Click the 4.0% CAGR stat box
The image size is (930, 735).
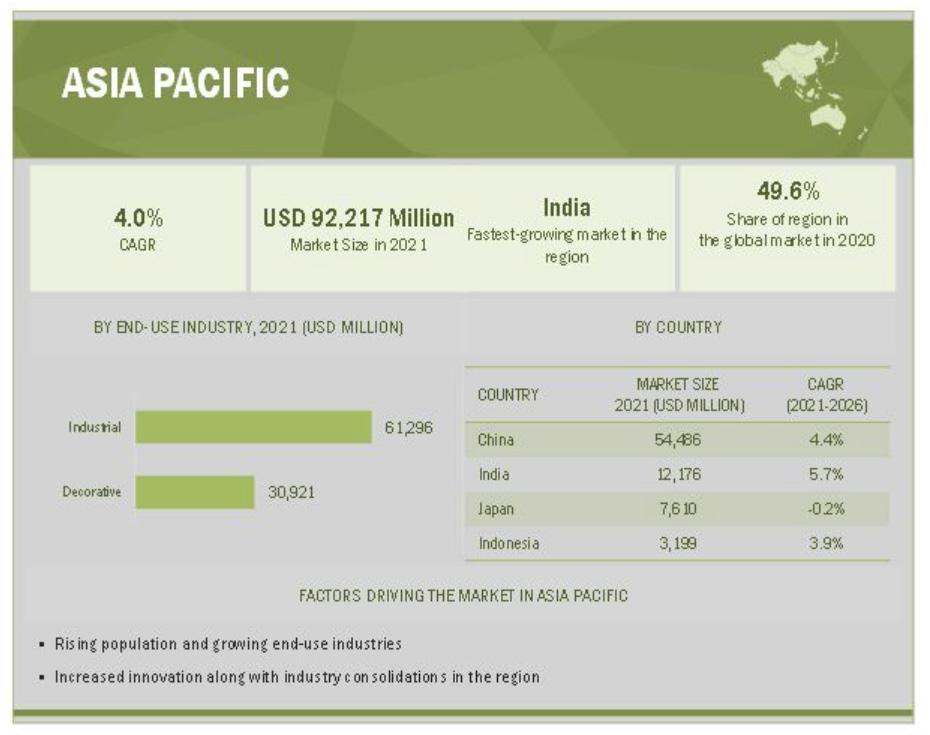[138, 228]
